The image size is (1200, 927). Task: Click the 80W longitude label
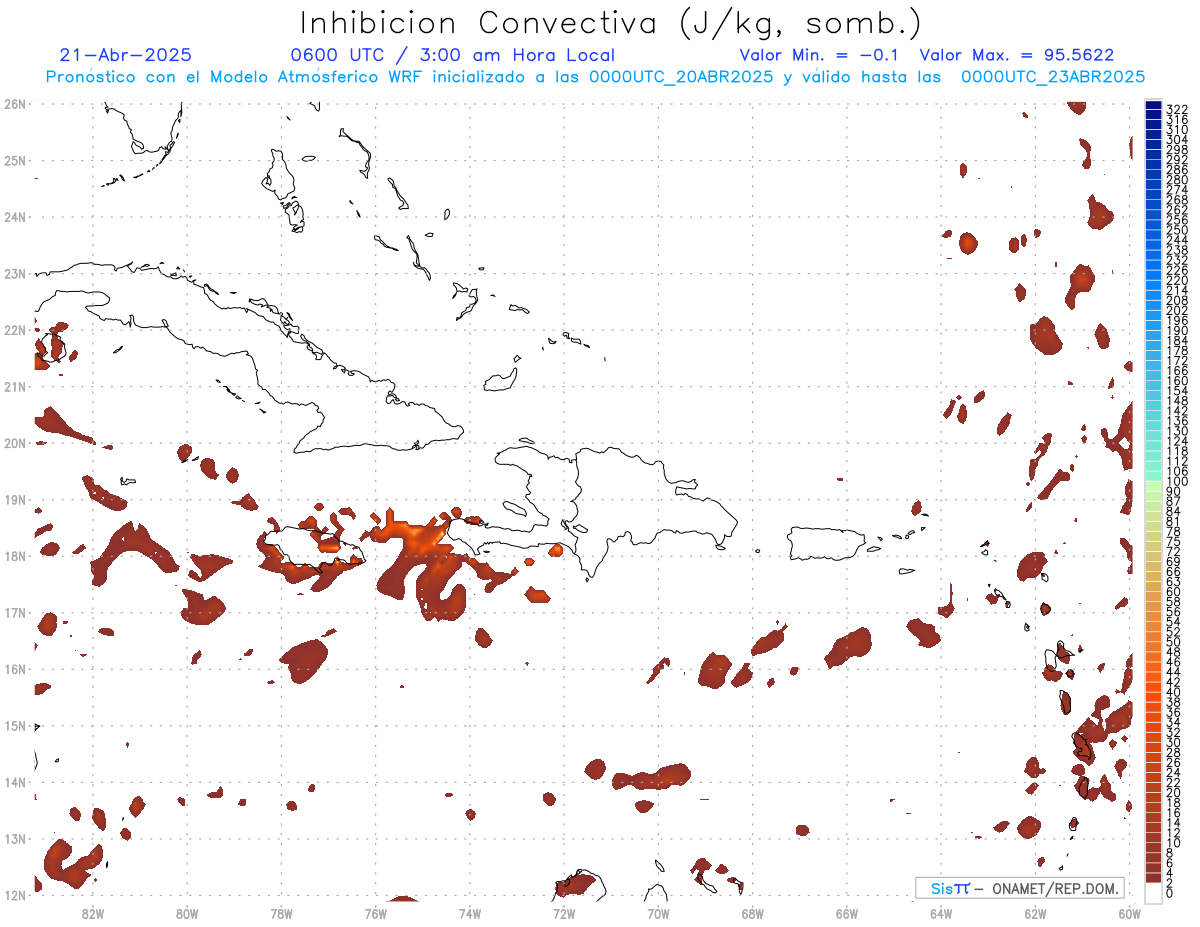(x=187, y=913)
